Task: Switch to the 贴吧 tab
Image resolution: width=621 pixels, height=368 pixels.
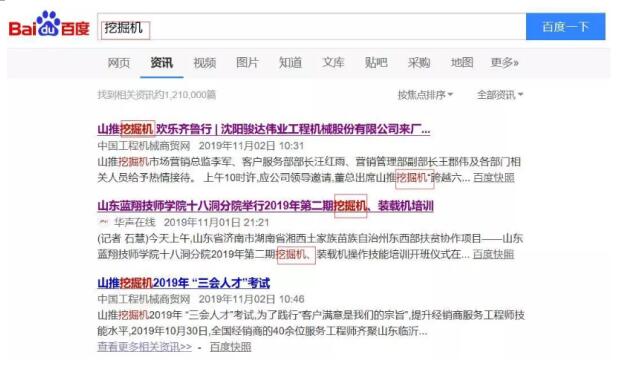Action: pos(376,62)
